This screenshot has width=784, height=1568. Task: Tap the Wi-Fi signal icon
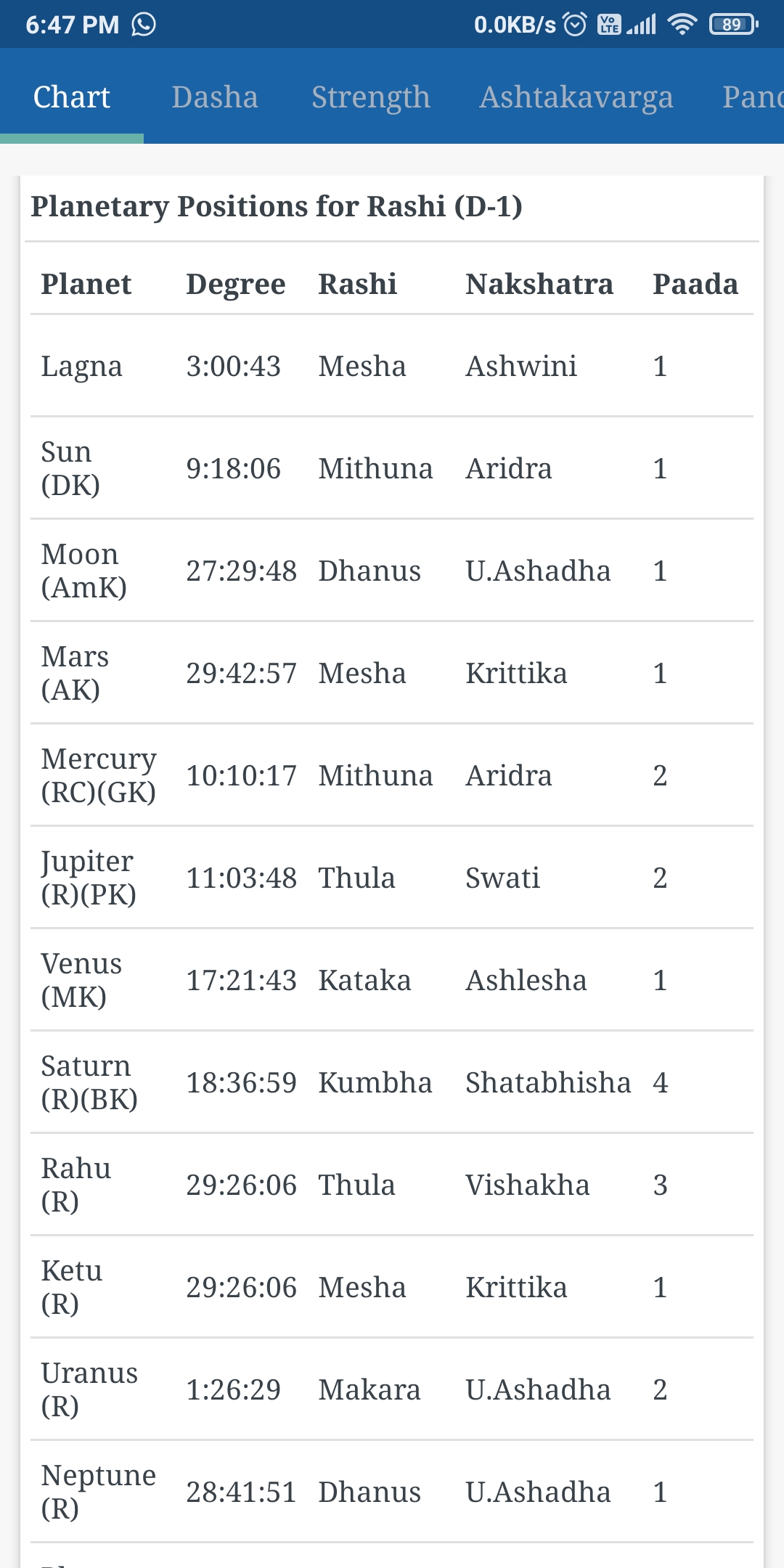[682, 25]
